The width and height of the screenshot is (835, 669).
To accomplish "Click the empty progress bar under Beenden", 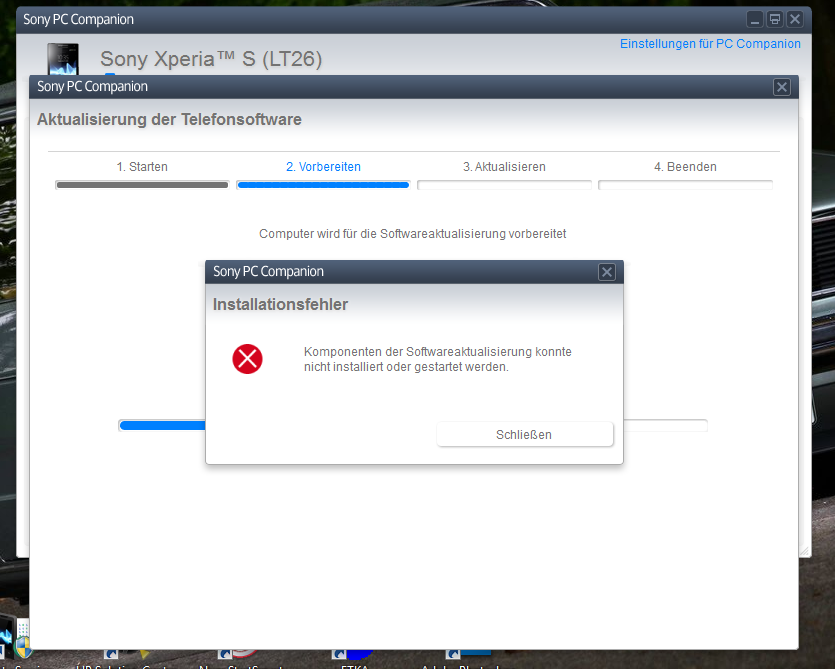I will (x=685, y=185).
